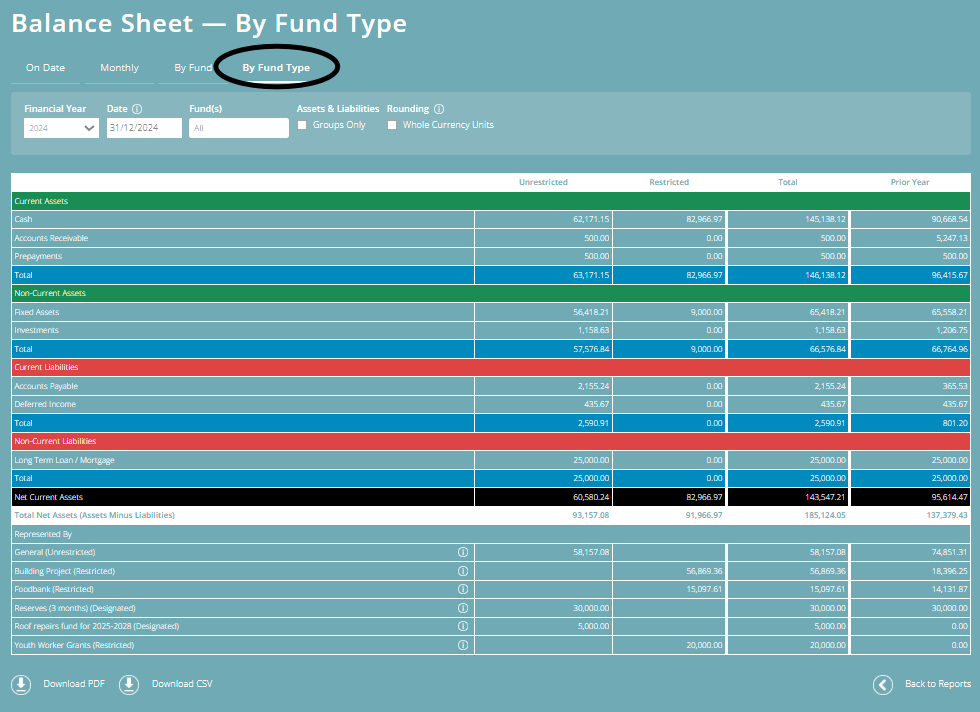Click inside the Date input field
This screenshot has height=712, width=980.
tap(140, 127)
